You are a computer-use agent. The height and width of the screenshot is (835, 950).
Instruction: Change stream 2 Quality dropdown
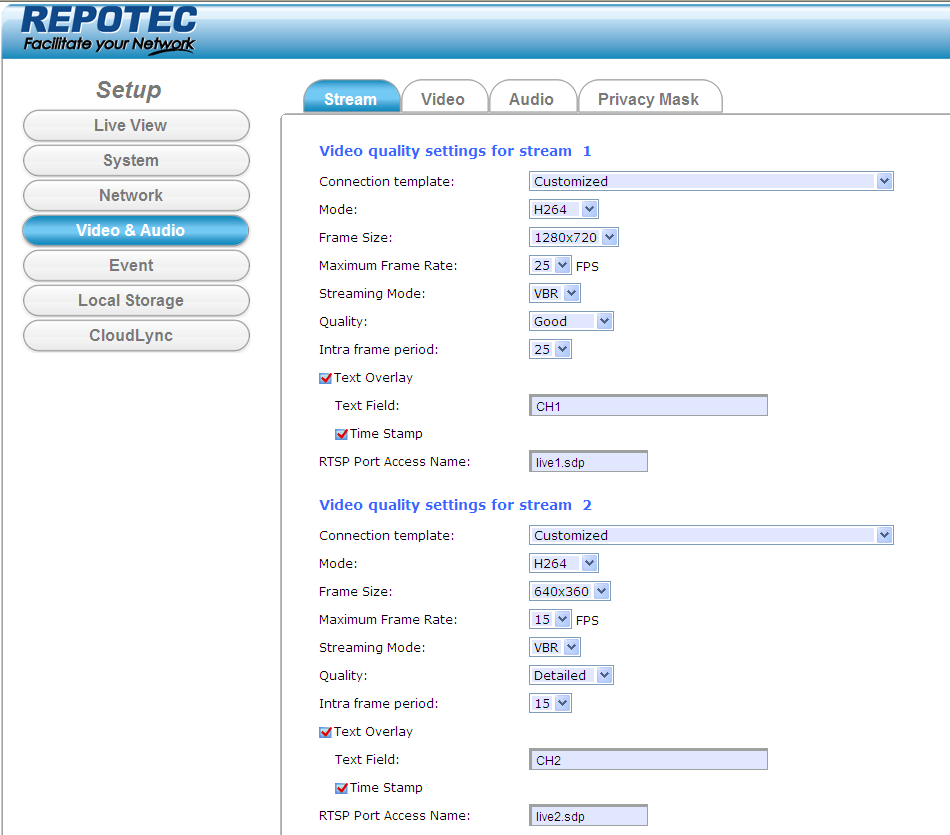point(571,676)
